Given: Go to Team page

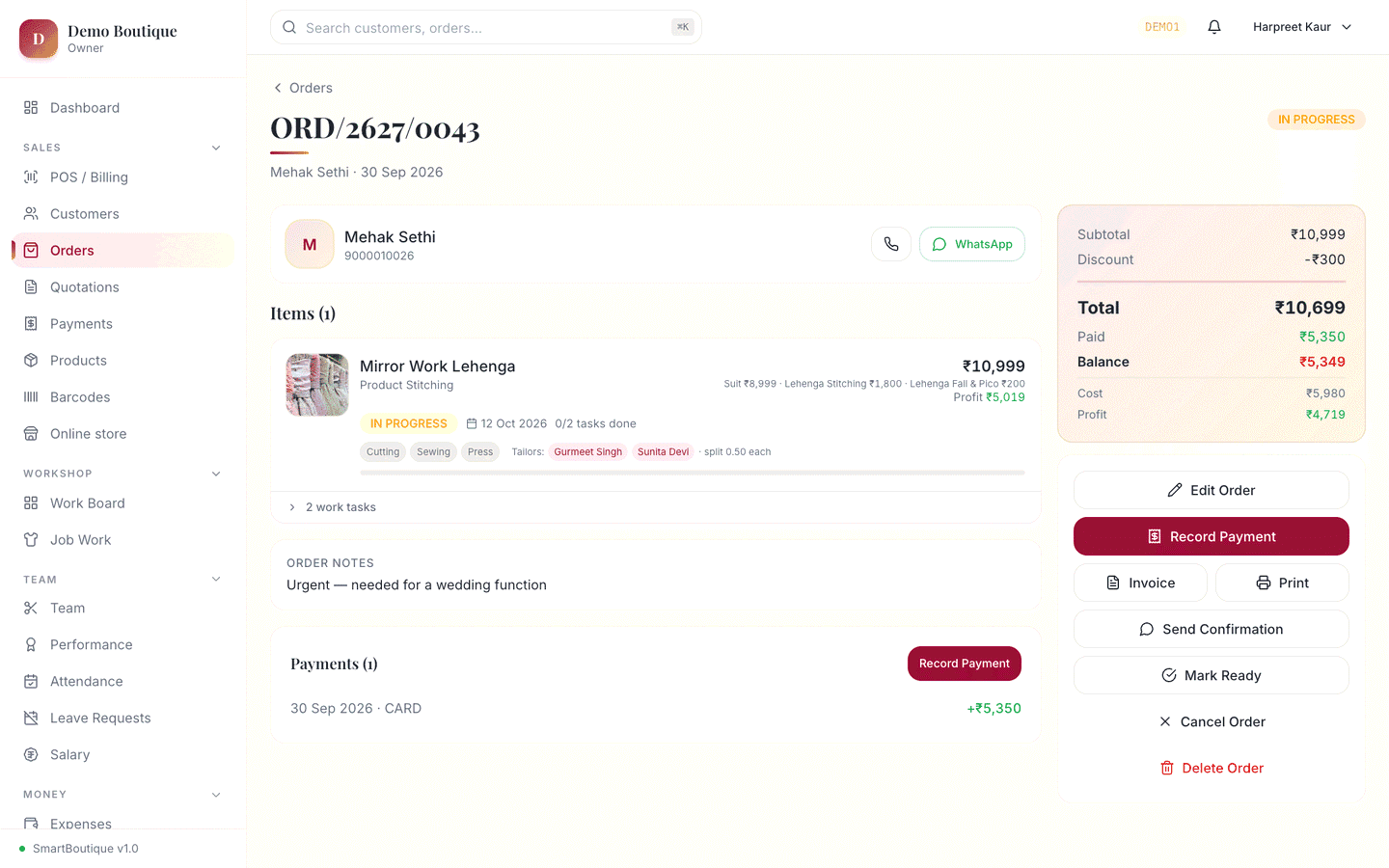Looking at the screenshot, I should [123, 609].
